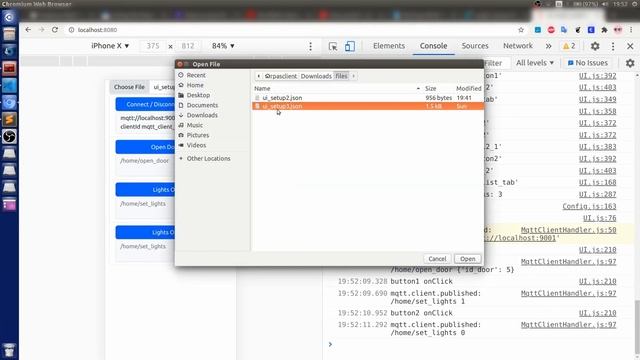
Task: Show more DevTools tabs chevron
Action: (548, 46)
